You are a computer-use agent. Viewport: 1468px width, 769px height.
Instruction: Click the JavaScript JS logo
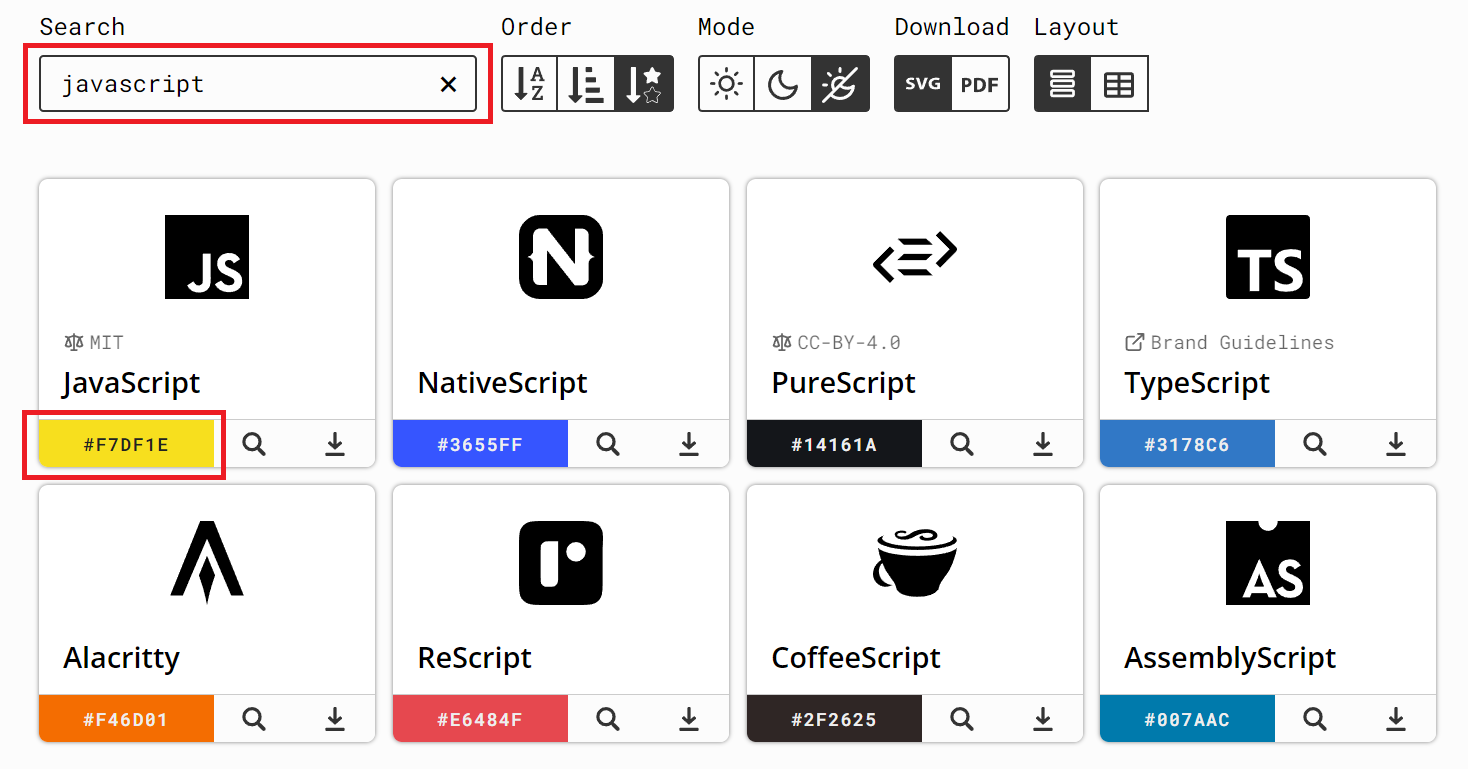tap(207, 257)
